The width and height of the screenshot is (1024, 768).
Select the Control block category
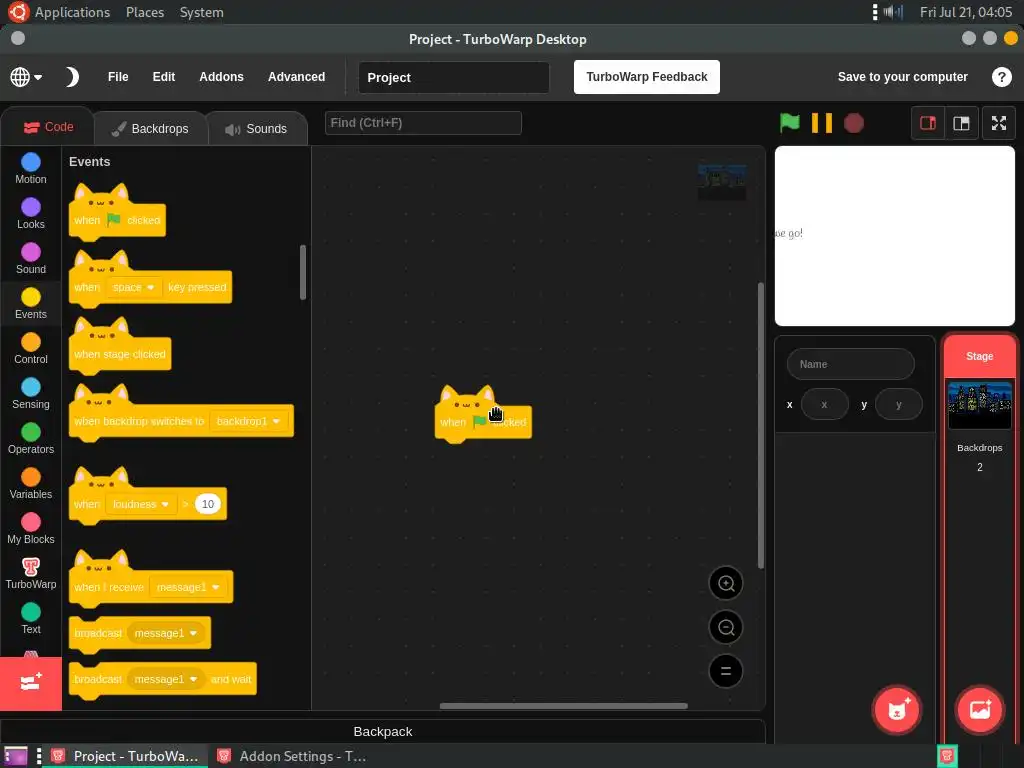pos(31,349)
